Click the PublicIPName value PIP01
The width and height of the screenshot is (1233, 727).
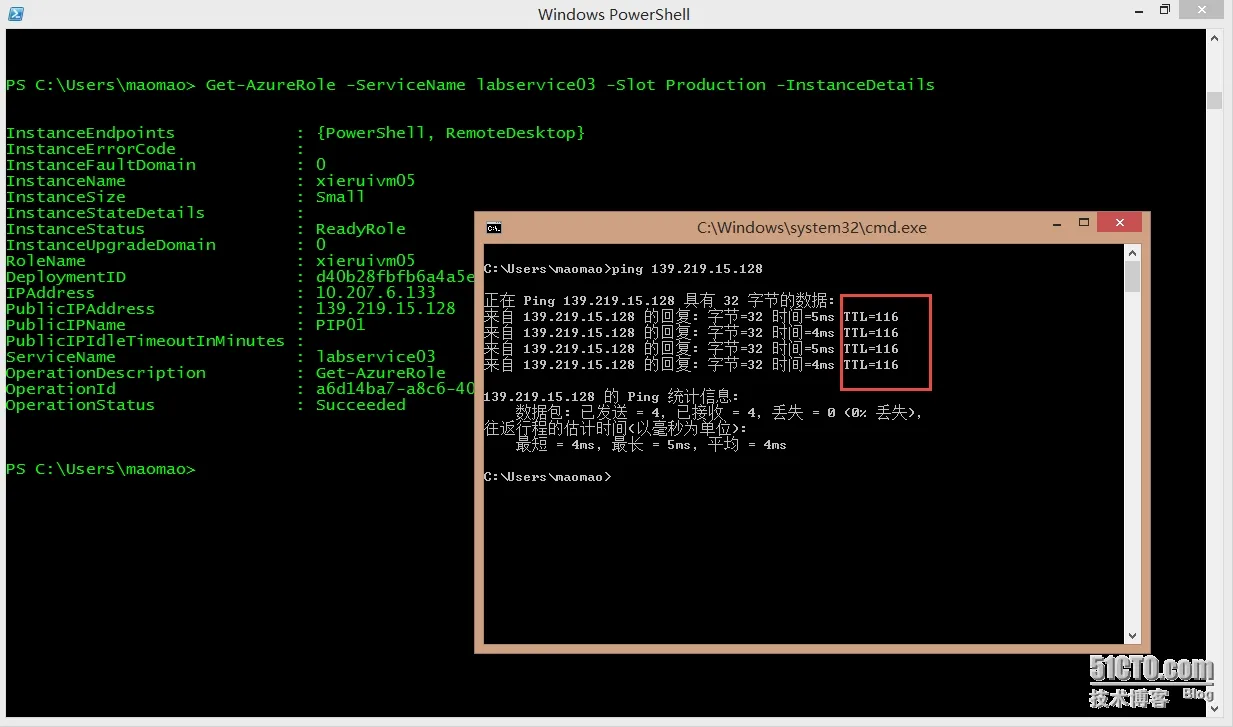(x=340, y=325)
